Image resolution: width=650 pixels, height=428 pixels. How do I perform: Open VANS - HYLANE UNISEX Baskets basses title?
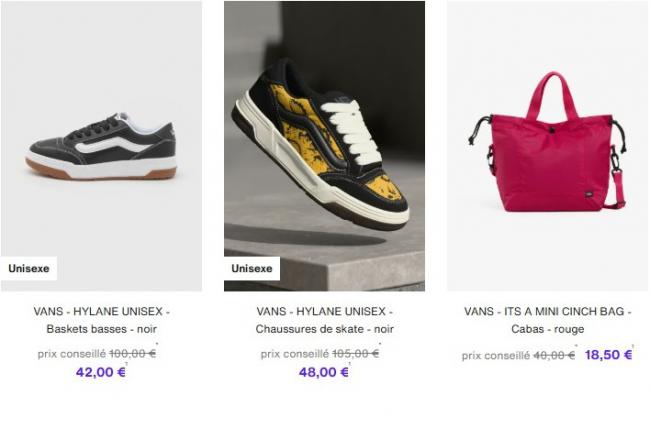tap(102, 311)
